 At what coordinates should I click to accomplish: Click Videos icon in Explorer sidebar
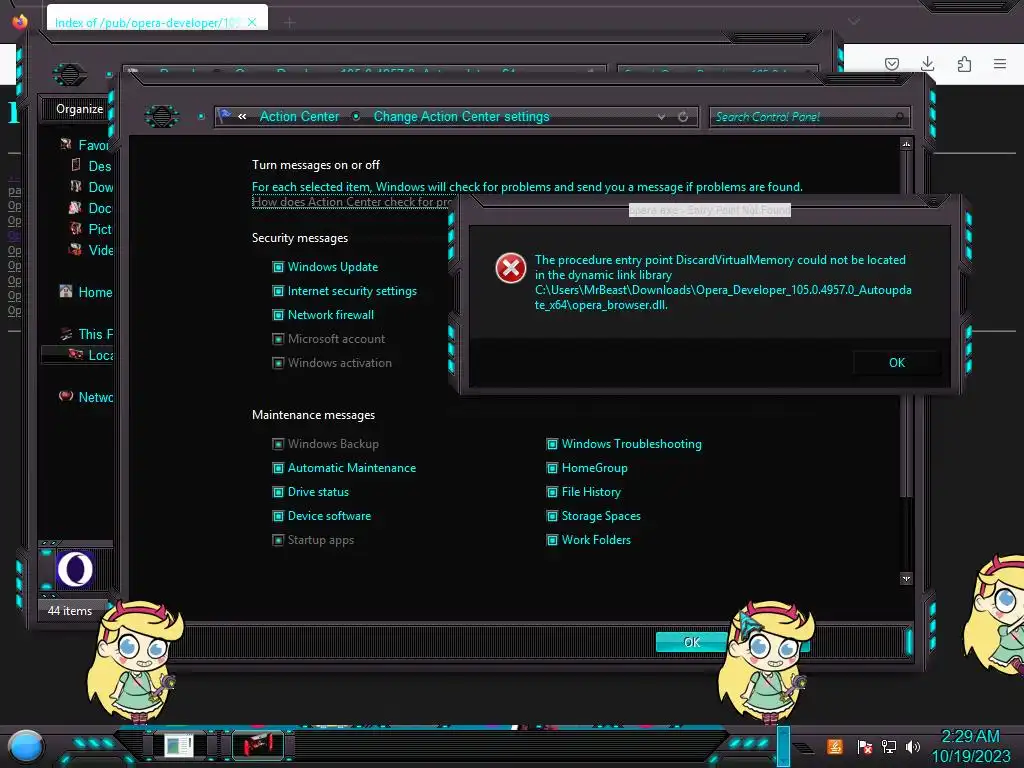pos(76,249)
